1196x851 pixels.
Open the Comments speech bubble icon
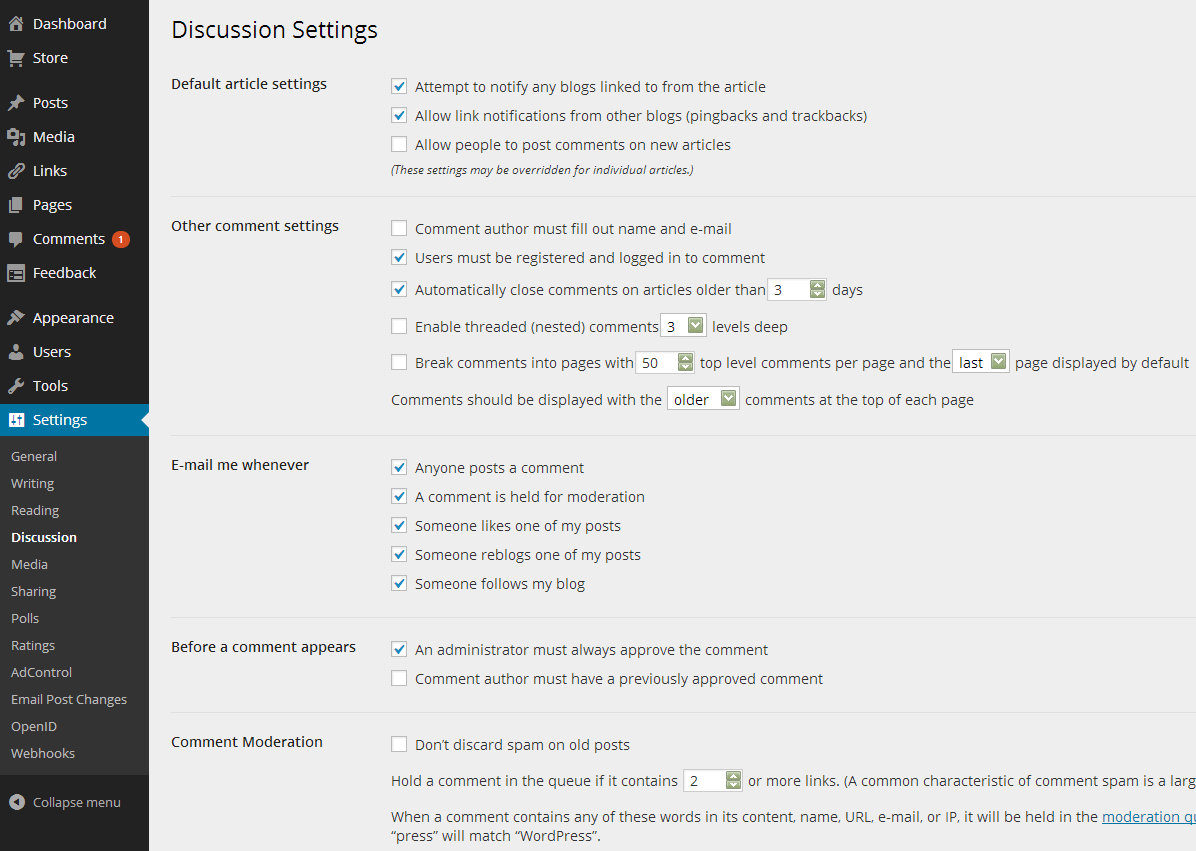pos(16,239)
